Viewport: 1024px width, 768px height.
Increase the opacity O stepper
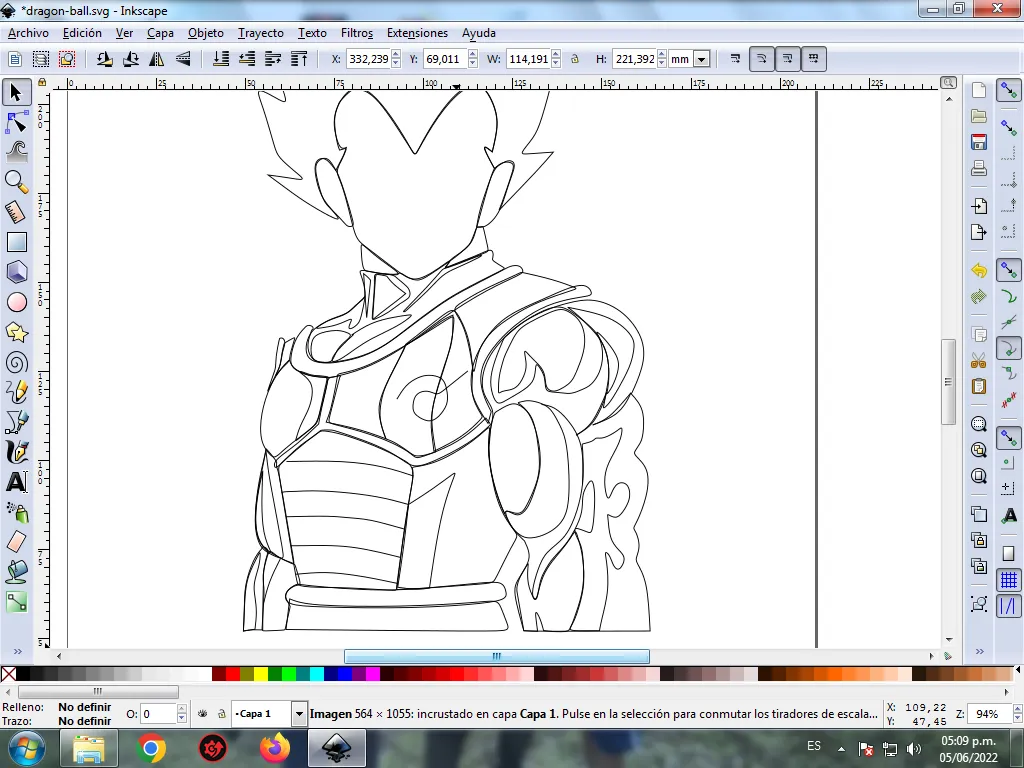[182, 709]
